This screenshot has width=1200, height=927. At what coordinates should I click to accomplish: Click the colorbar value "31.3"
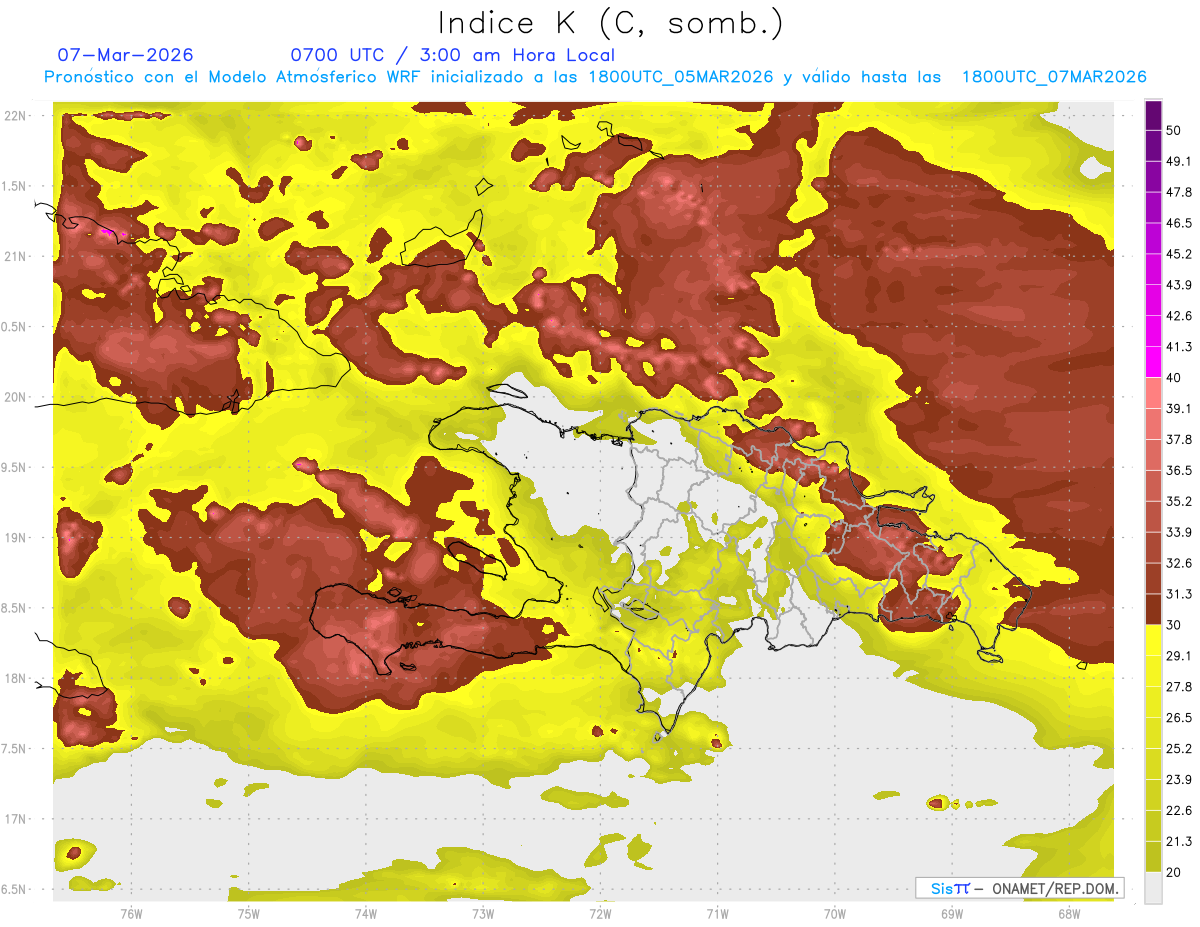pos(1178,594)
